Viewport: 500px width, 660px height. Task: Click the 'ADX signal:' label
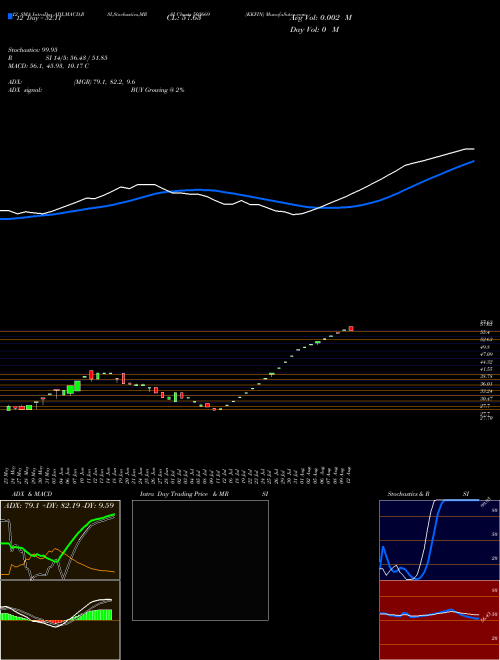(x=24, y=90)
